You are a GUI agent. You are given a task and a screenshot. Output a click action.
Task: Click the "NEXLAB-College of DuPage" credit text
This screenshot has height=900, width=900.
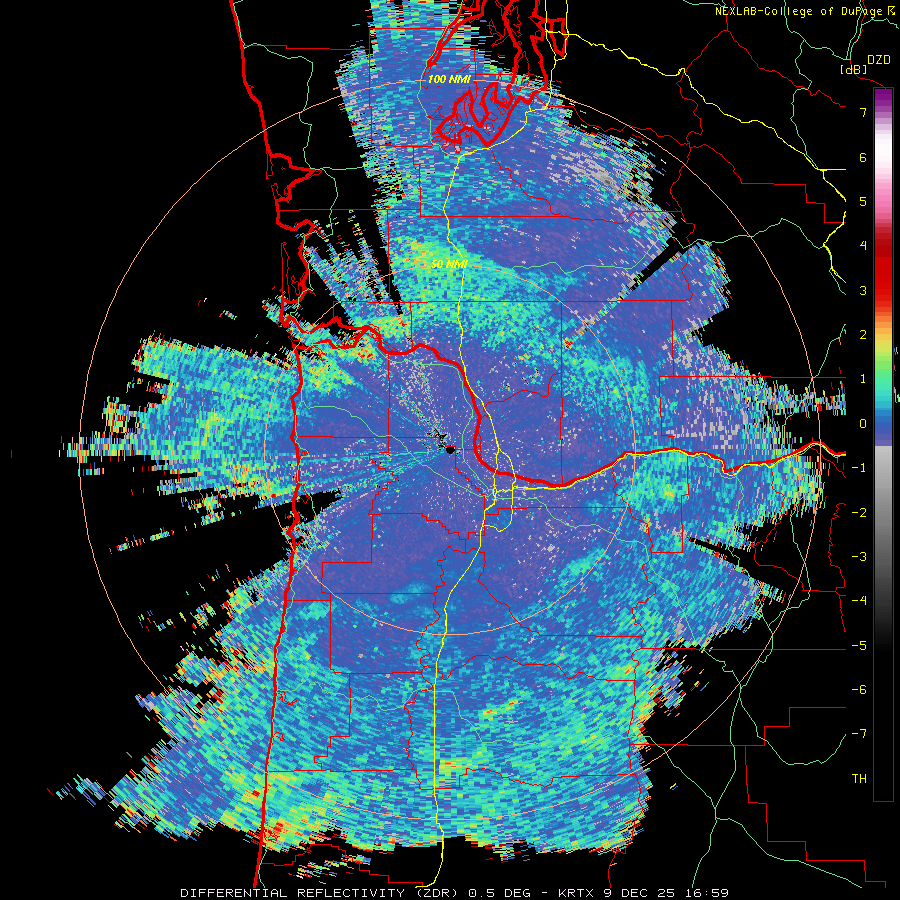pyautogui.click(x=800, y=11)
